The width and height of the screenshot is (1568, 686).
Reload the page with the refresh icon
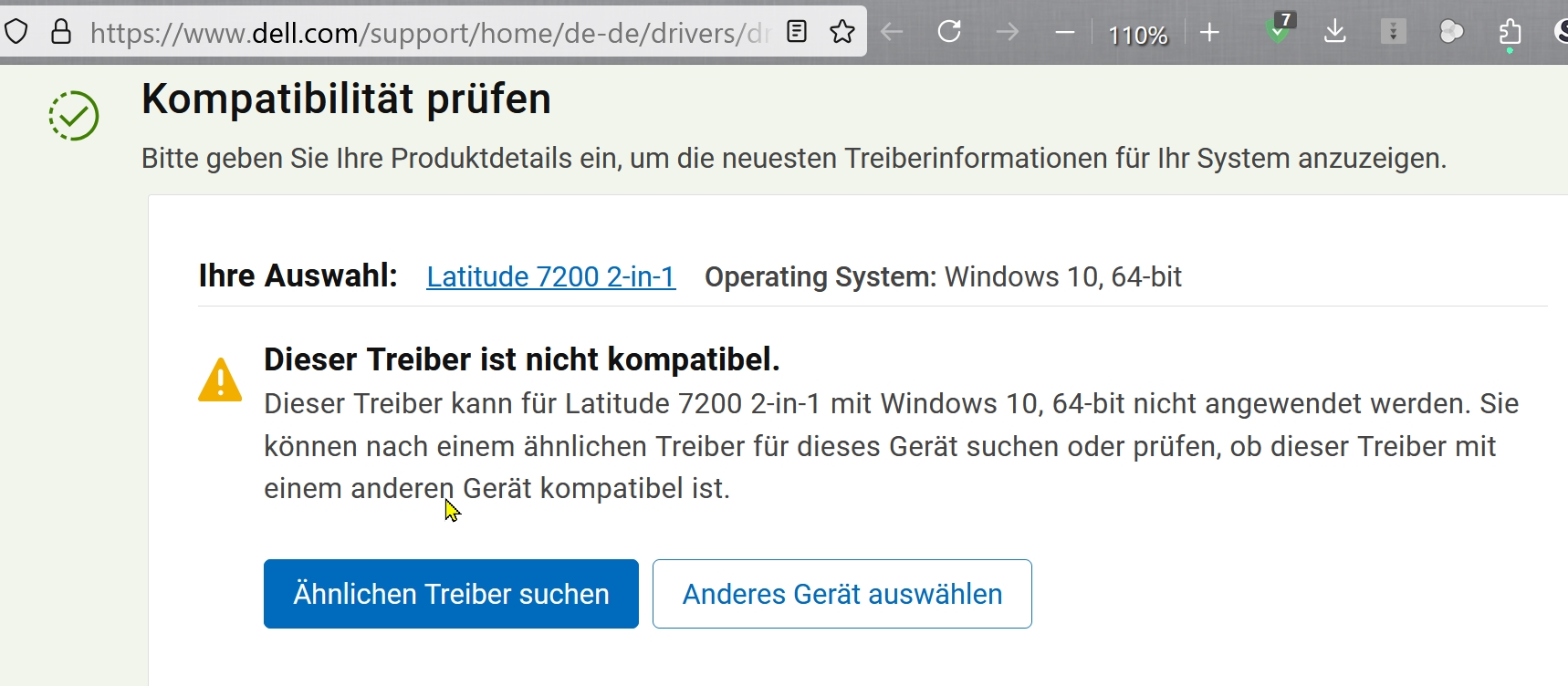click(x=949, y=32)
